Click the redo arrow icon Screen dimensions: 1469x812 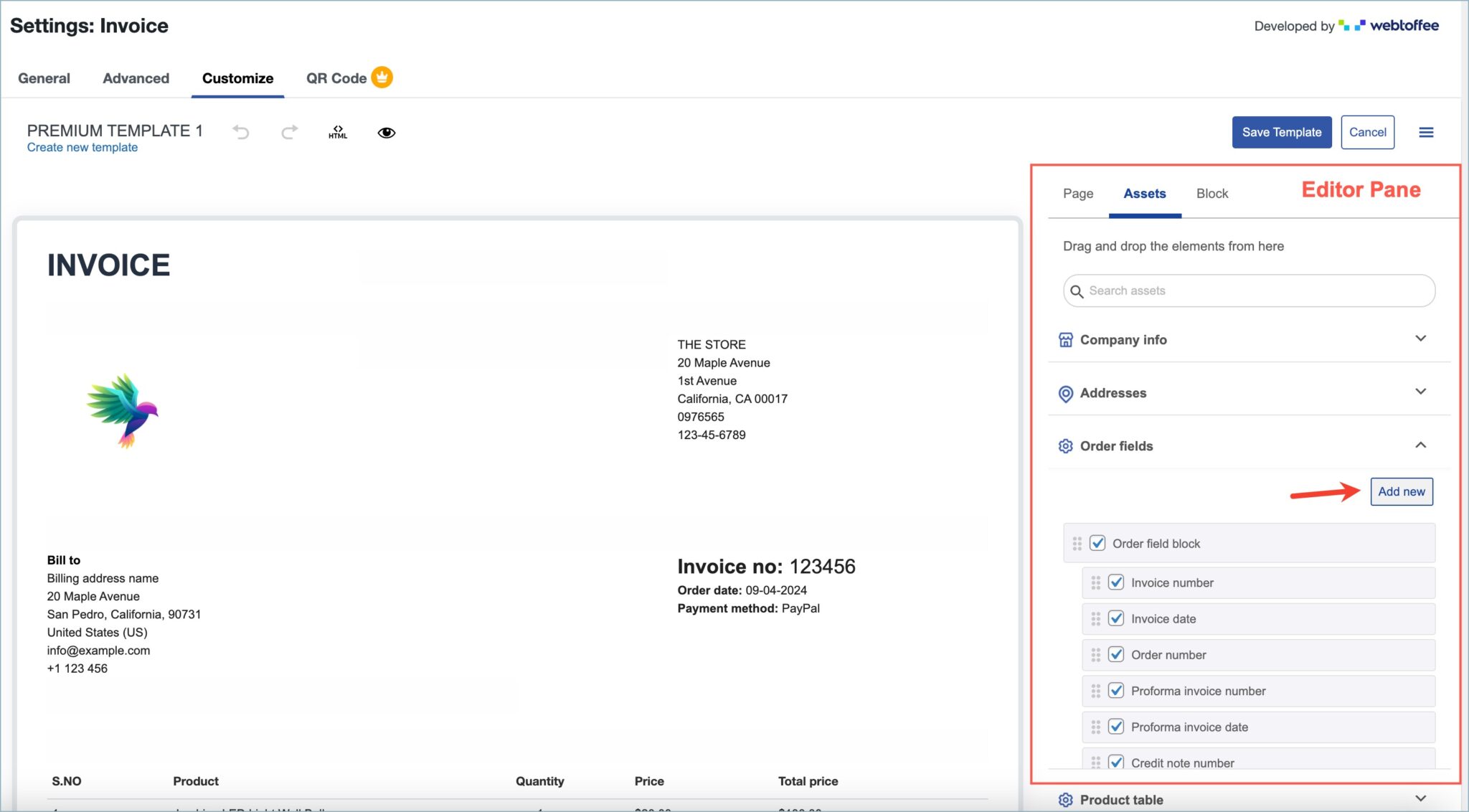[289, 132]
